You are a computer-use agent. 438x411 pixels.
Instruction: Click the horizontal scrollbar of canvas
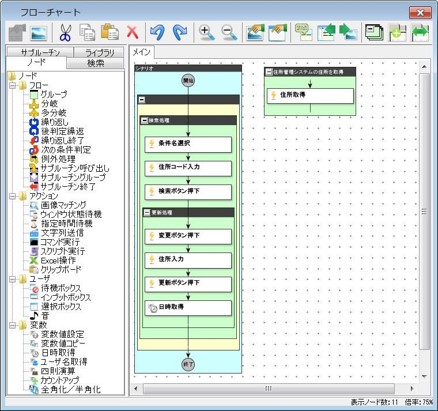(268, 388)
